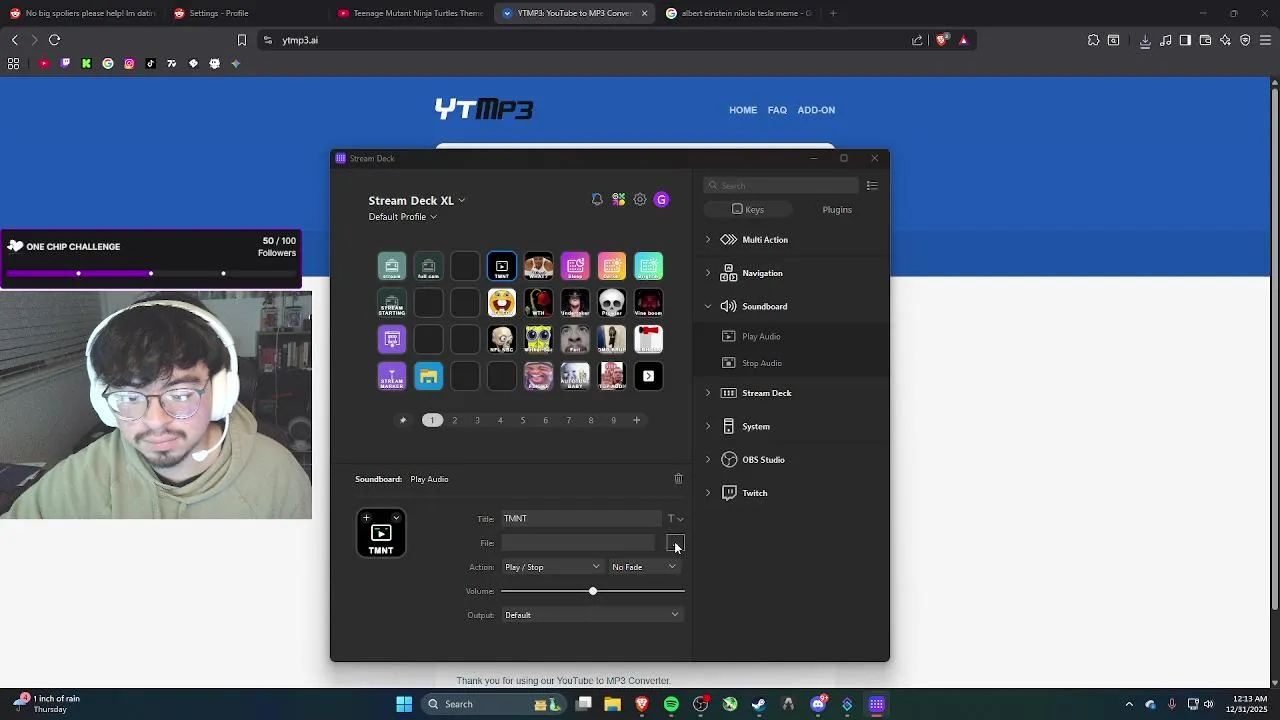The width and height of the screenshot is (1280, 720).
Task: Delete the action with the trash icon
Action: point(678,479)
